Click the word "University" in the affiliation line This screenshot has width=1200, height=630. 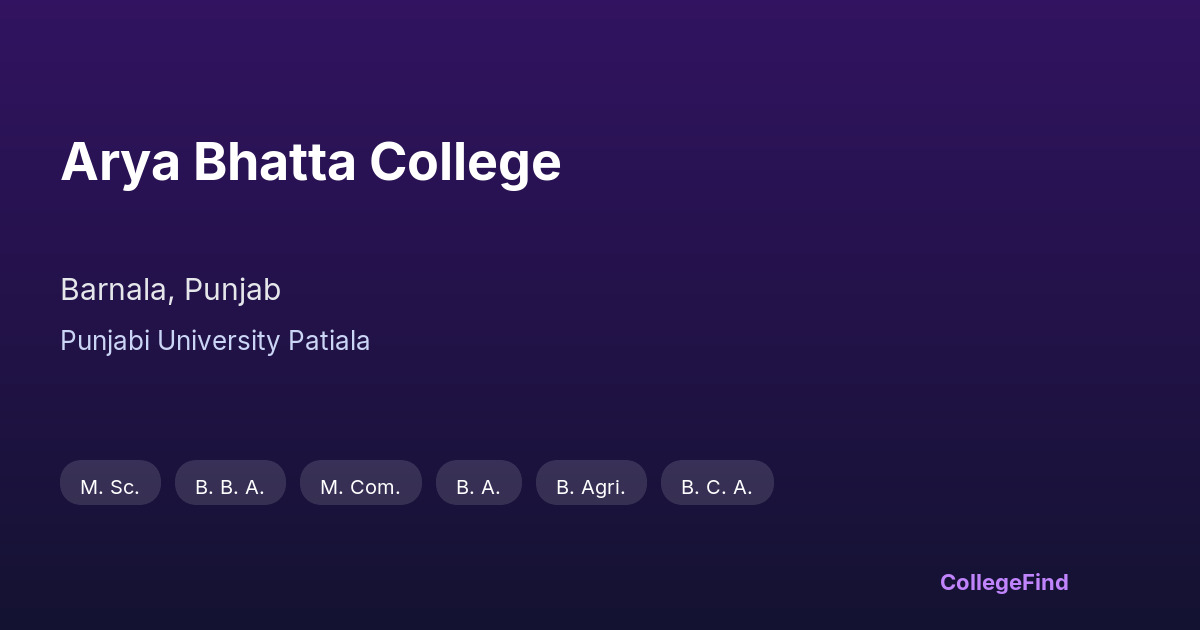pos(219,341)
